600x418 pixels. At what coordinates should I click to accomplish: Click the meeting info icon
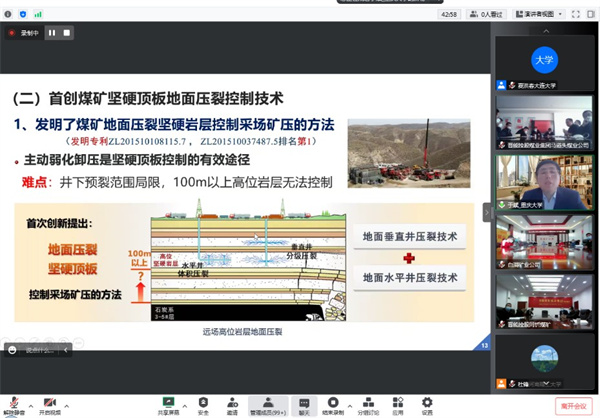[7, 14]
